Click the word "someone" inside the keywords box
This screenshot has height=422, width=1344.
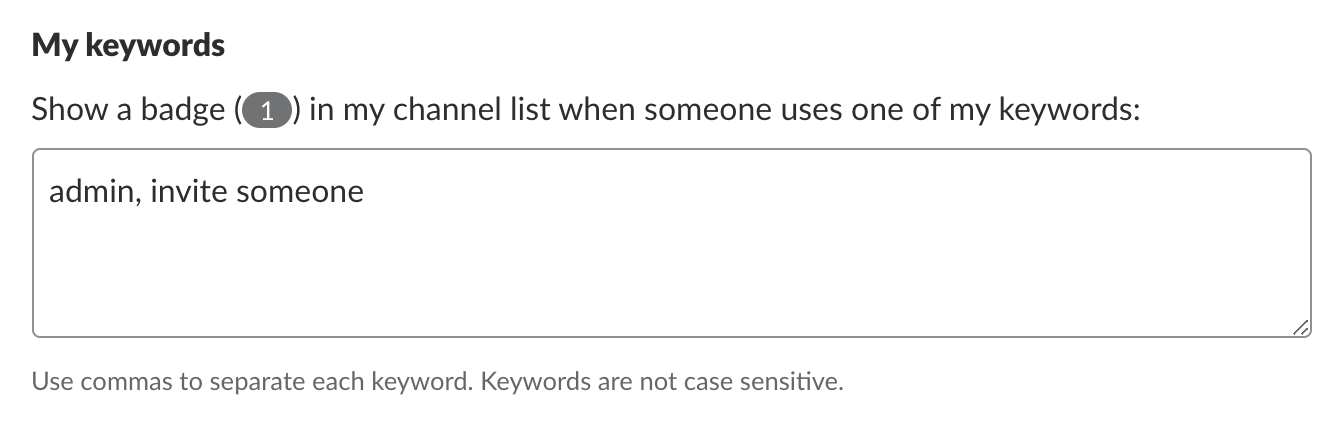(300, 191)
